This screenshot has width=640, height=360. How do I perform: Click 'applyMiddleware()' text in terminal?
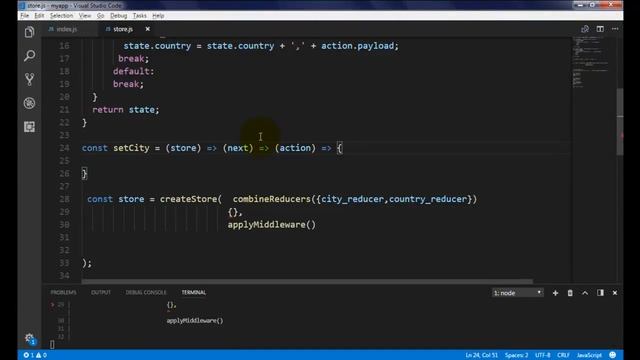tap(195, 320)
